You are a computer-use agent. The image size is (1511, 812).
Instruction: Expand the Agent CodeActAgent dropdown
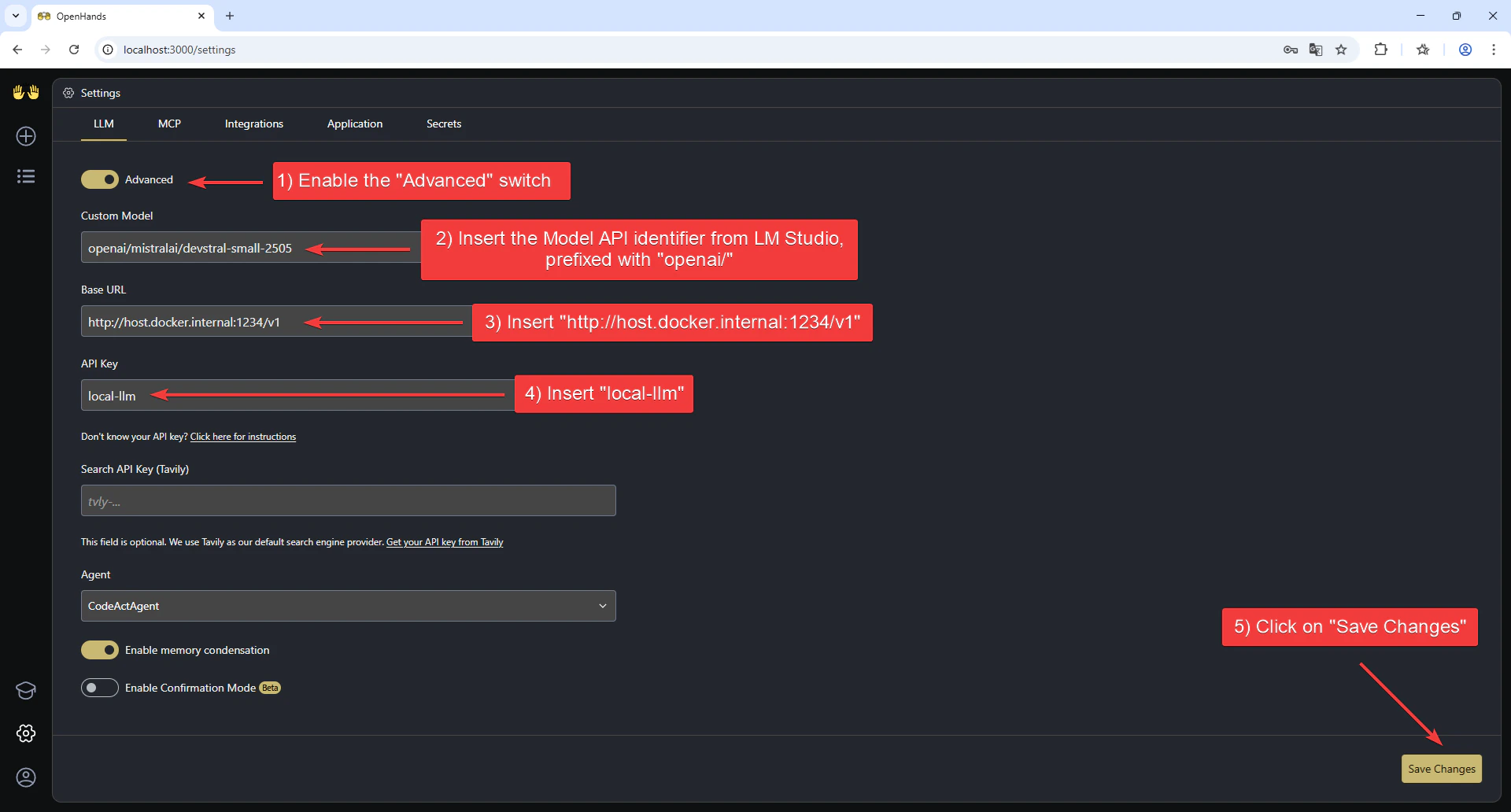348,606
